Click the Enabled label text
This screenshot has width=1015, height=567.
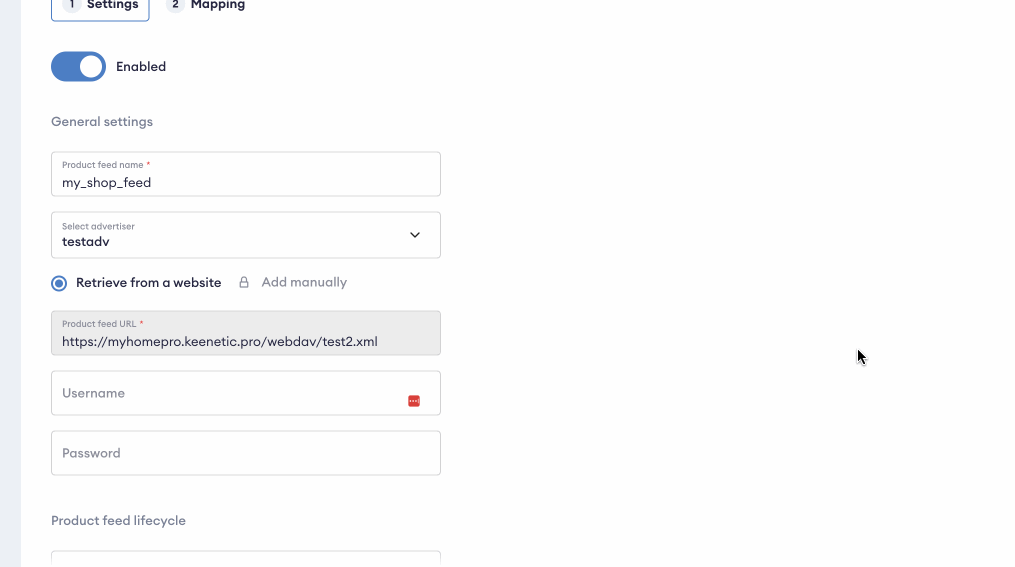(141, 67)
